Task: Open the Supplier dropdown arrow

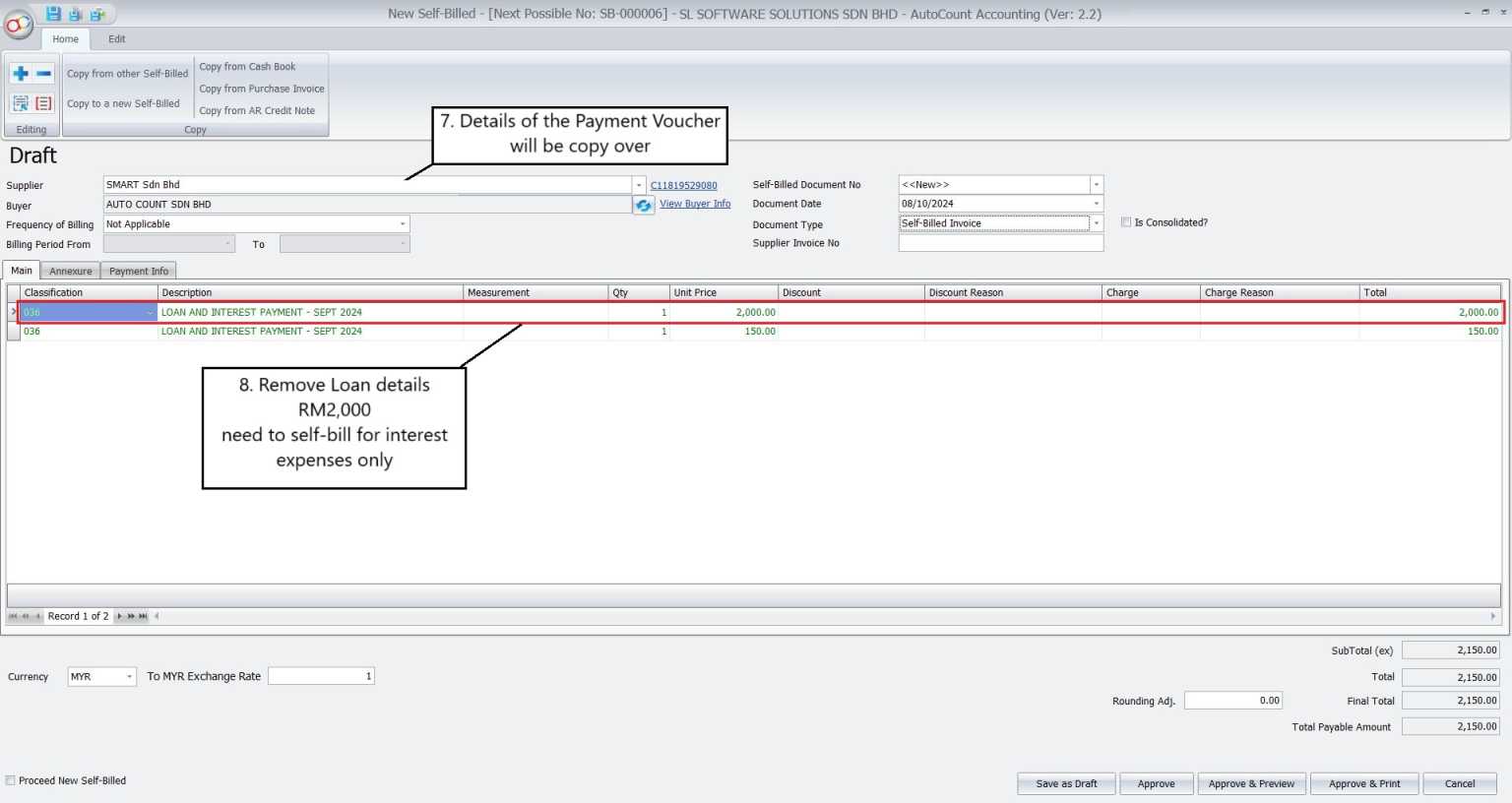Action: (x=639, y=185)
